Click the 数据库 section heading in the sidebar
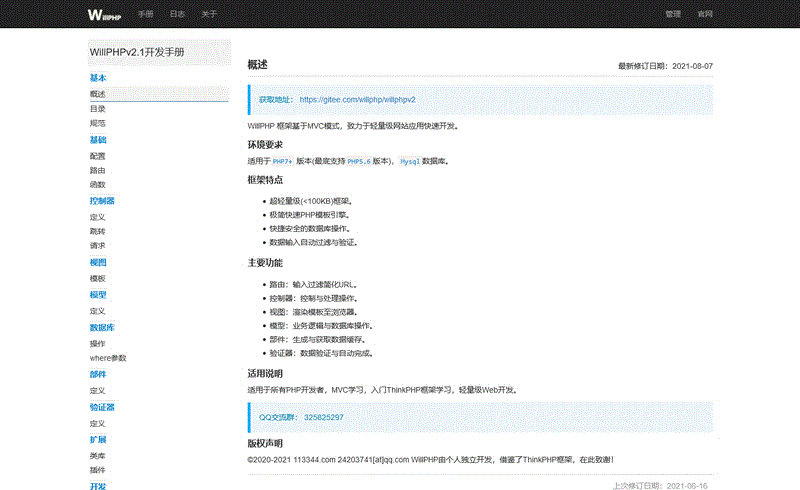Screen dimensions: 800x490 tap(102, 327)
